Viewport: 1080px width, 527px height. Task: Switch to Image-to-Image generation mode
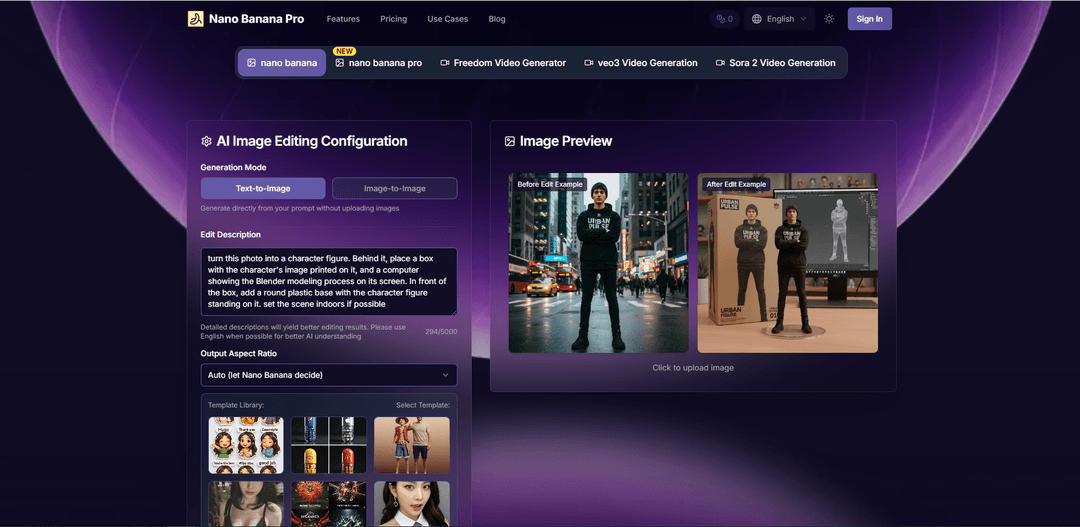pos(394,188)
